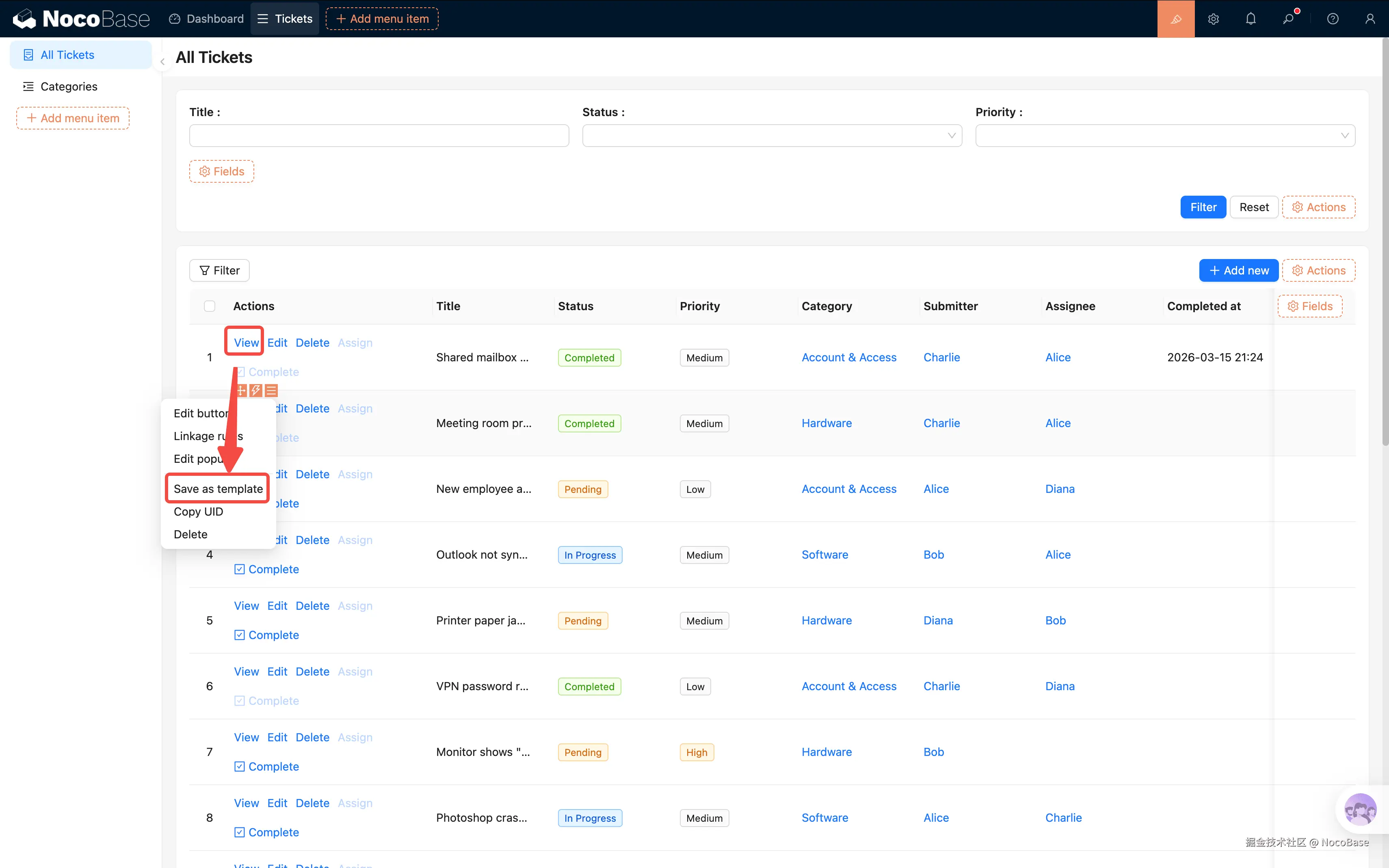
Task: Toggle the select-all checkbox in table header
Action: tap(210, 306)
